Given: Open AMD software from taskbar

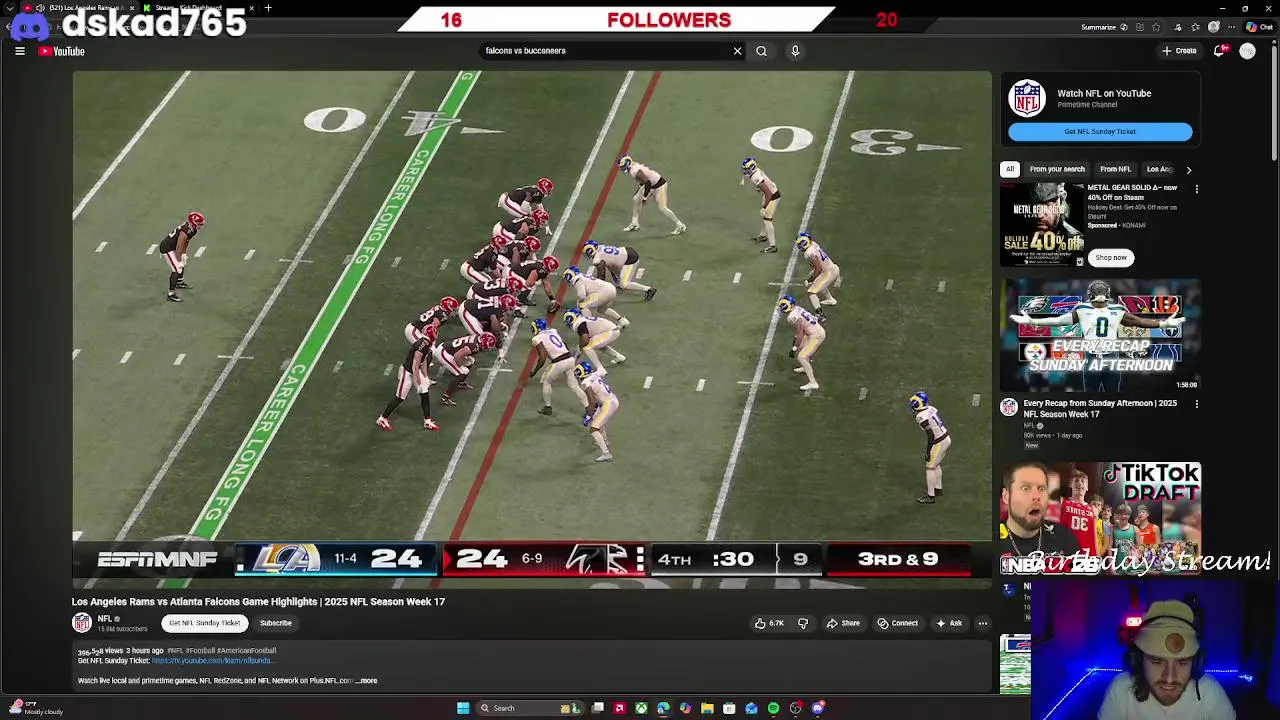Looking at the screenshot, I should (x=620, y=708).
